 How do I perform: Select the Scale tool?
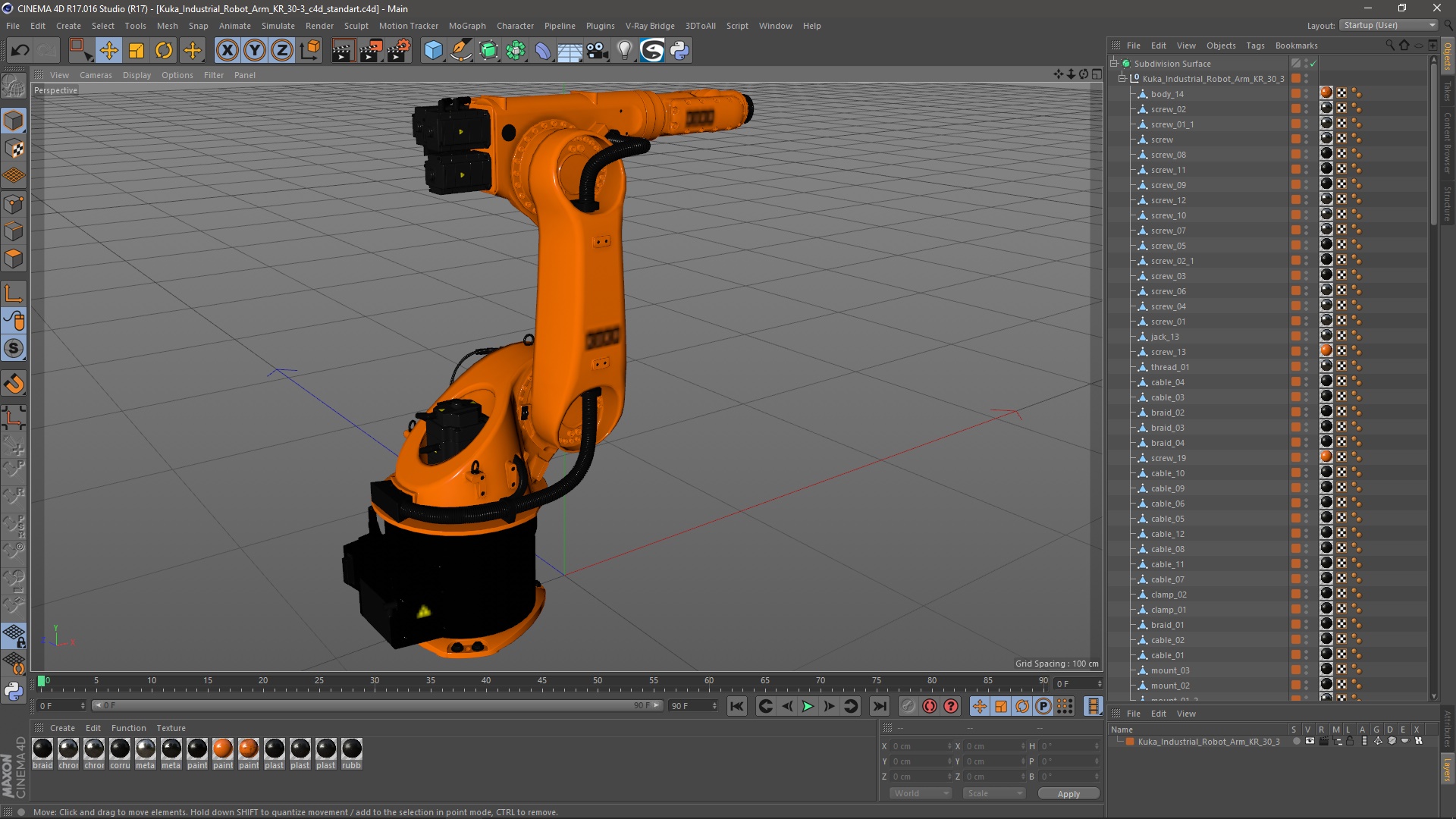pos(136,51)
